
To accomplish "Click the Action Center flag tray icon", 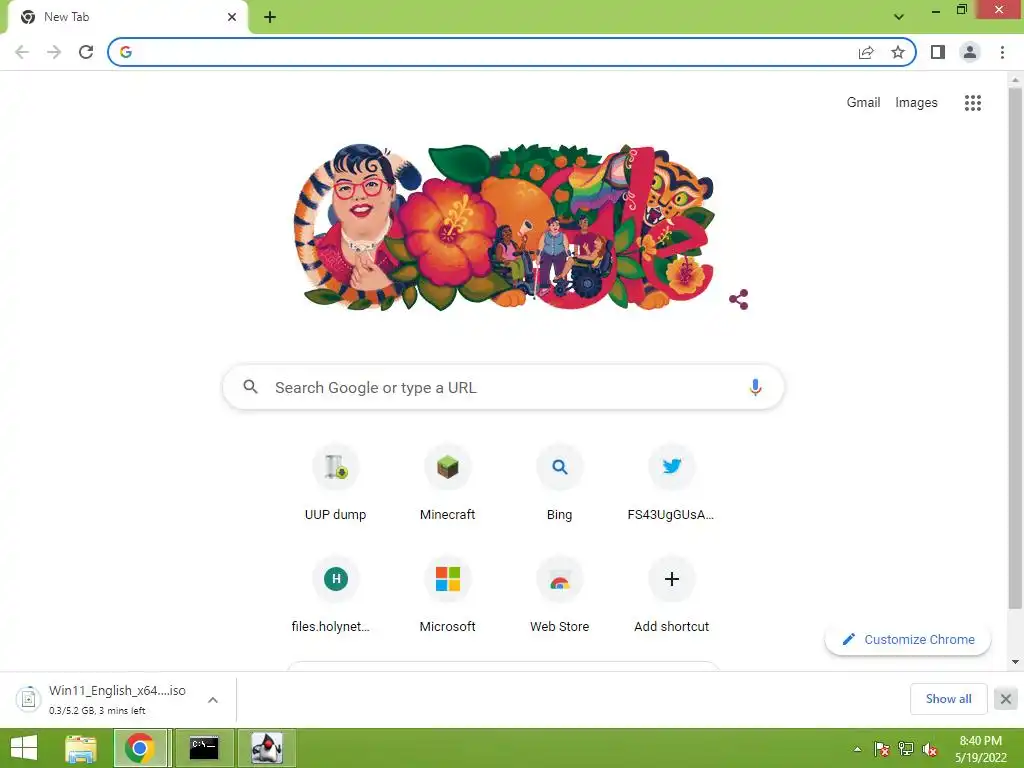I will 881,748.
